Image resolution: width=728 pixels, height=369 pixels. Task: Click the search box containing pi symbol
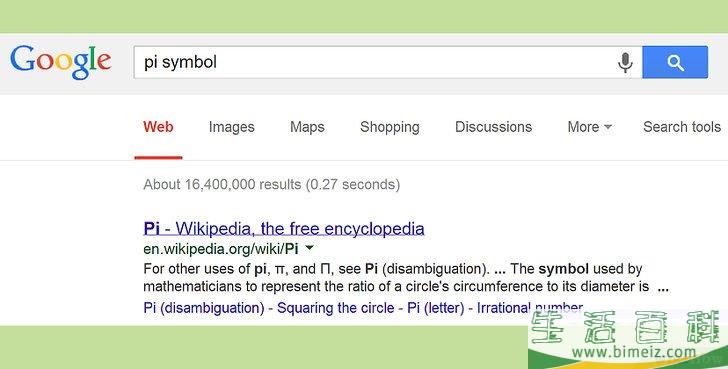pyautogui.click(x=375, y=62)
